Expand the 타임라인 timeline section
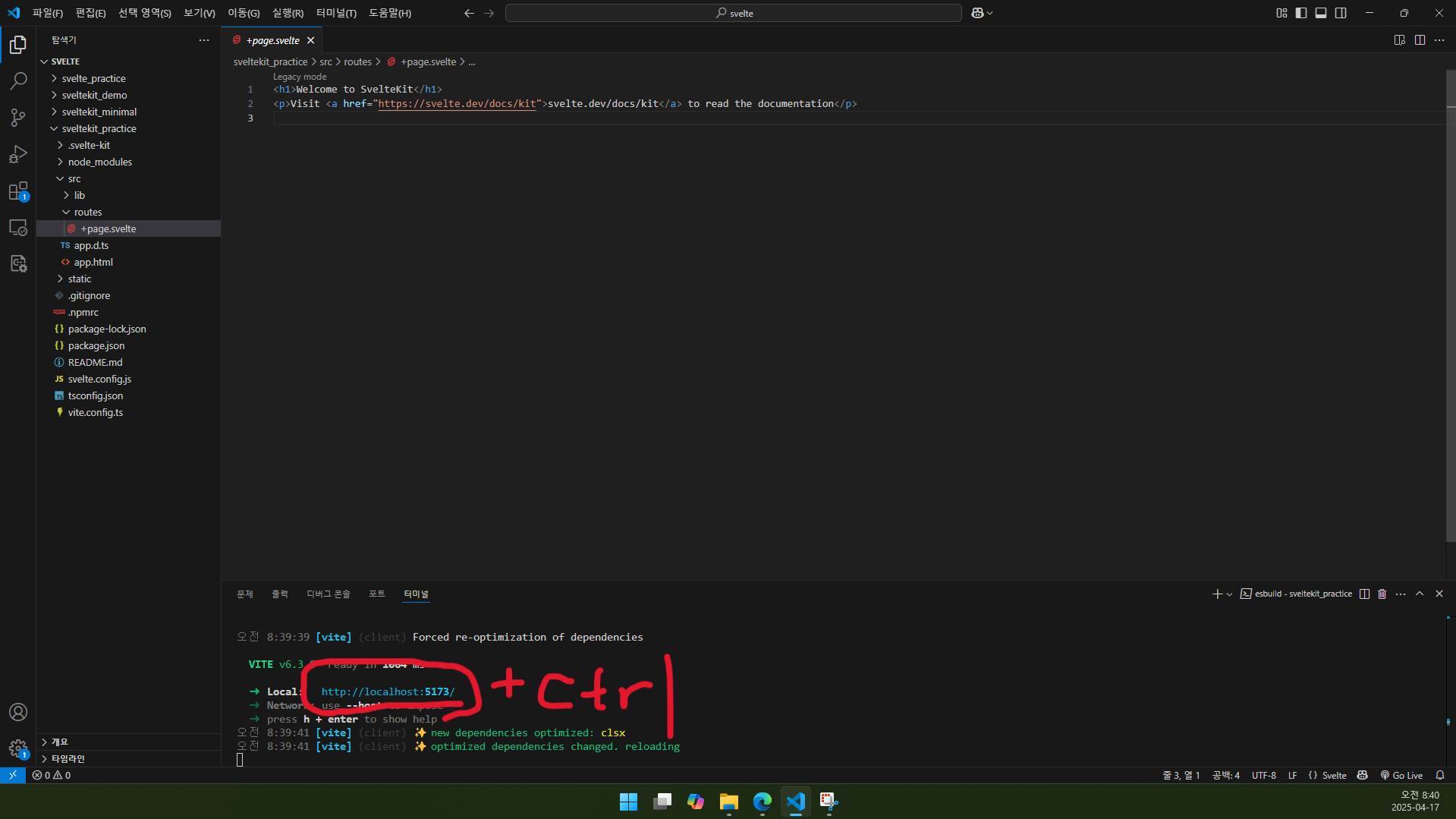The height and width of the screenshot is (819, 1456). tap(128, 758)
